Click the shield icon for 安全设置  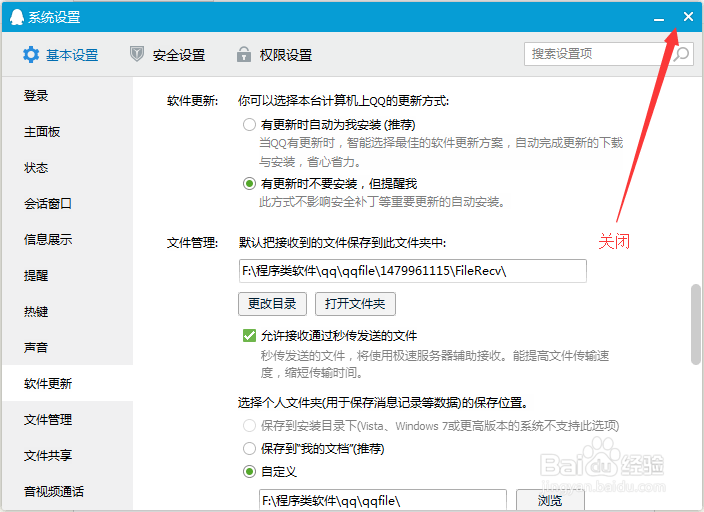136,54
